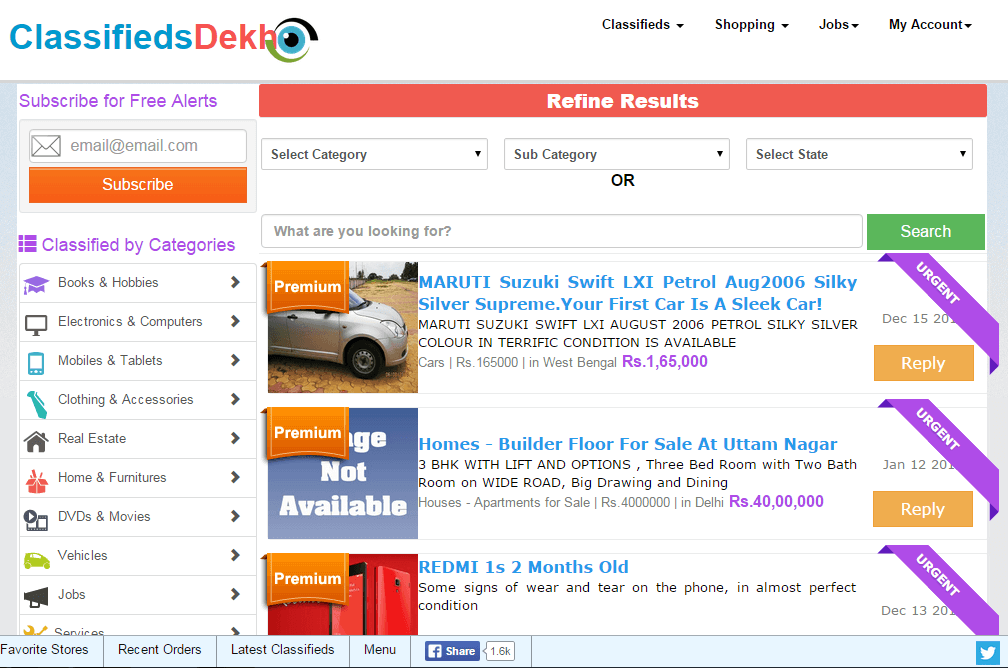Open the Select State dropdown
Viewport: 1008px width, 668px height.
click(x=859, y=154)
